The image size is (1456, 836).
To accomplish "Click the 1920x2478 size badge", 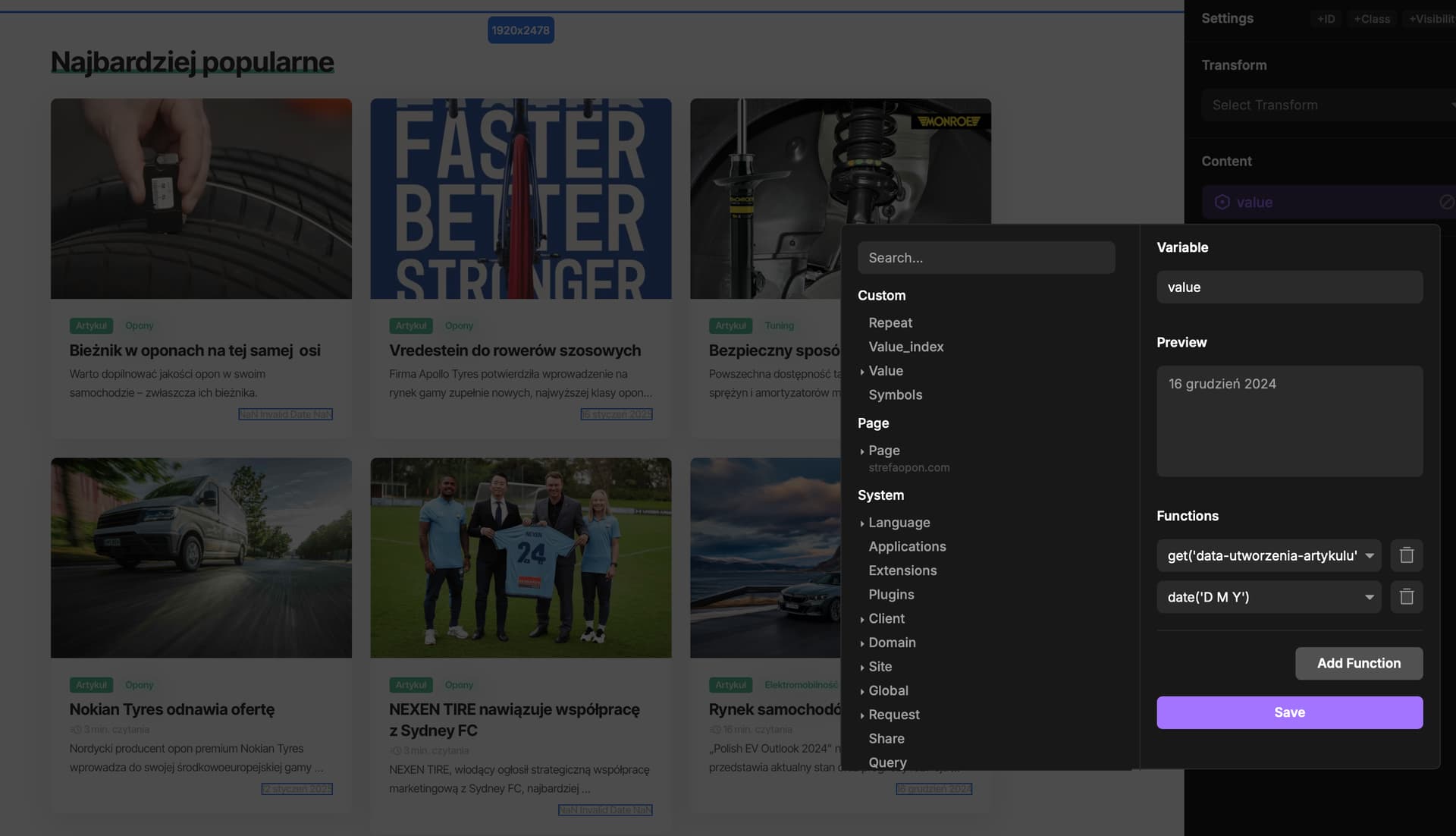I will tap(520, 30).
